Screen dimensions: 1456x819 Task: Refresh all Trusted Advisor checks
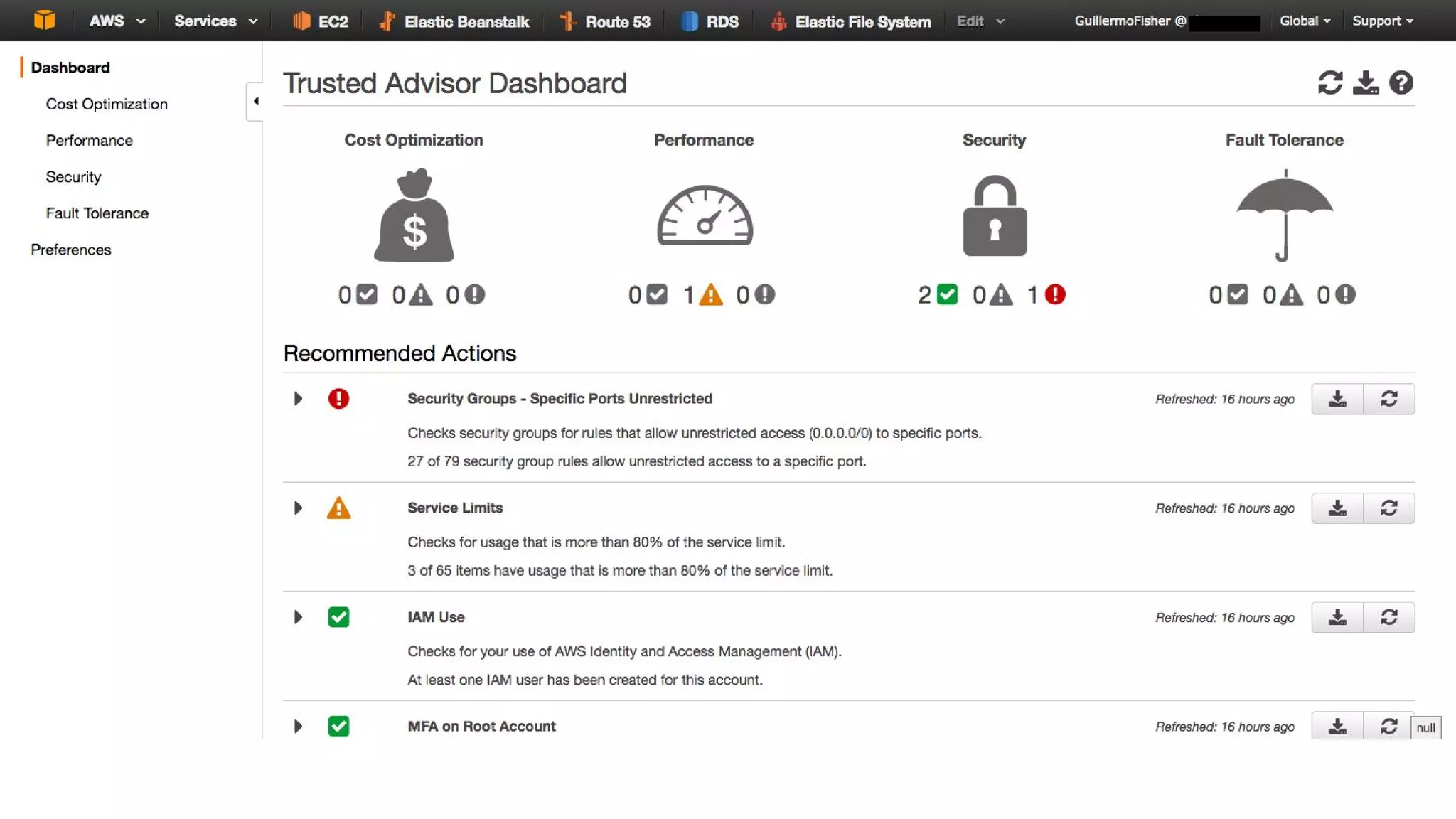pyautogui.click(x=1329, y=83)
